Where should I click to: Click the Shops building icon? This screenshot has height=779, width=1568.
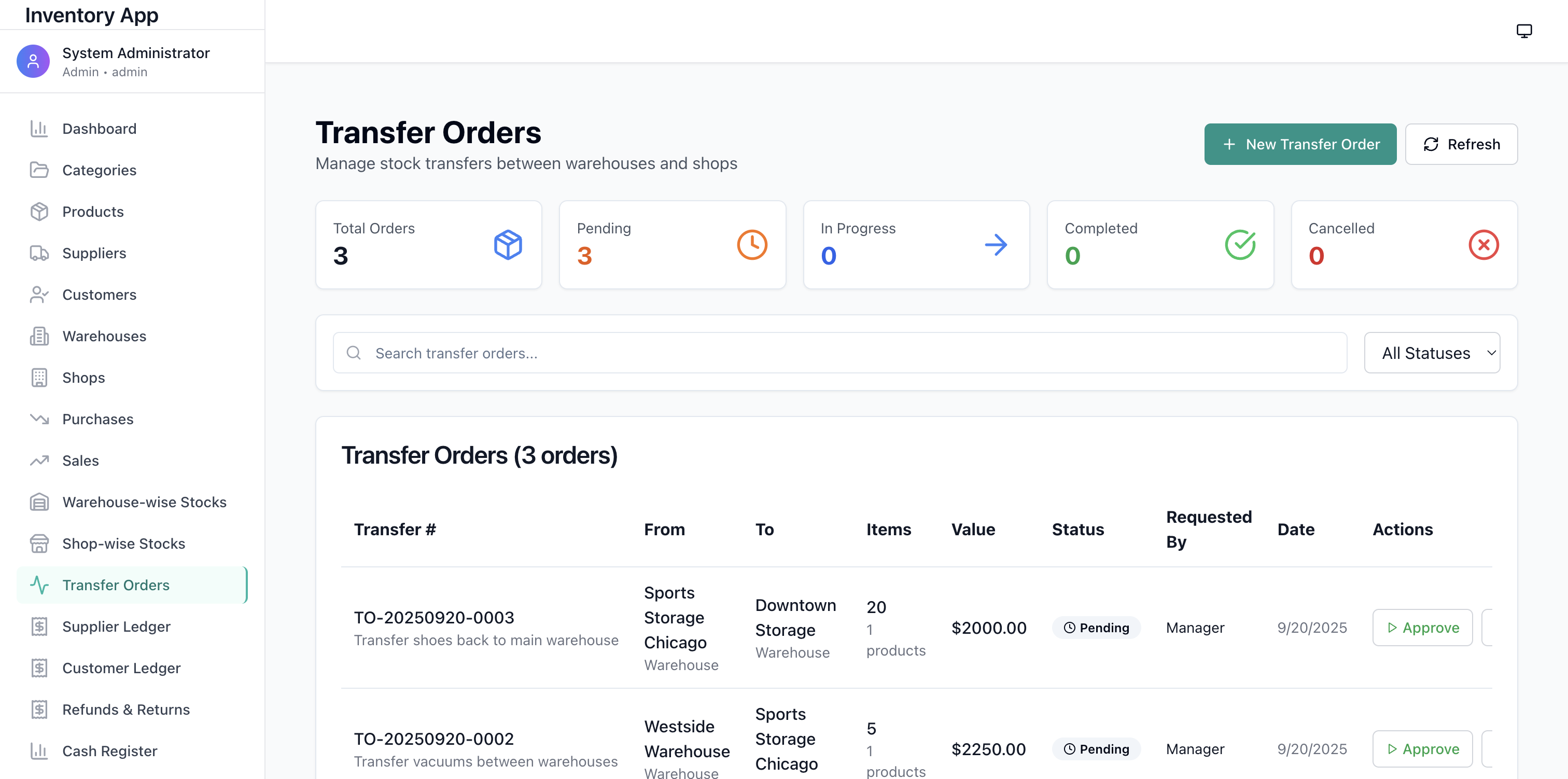click(39, 378)
